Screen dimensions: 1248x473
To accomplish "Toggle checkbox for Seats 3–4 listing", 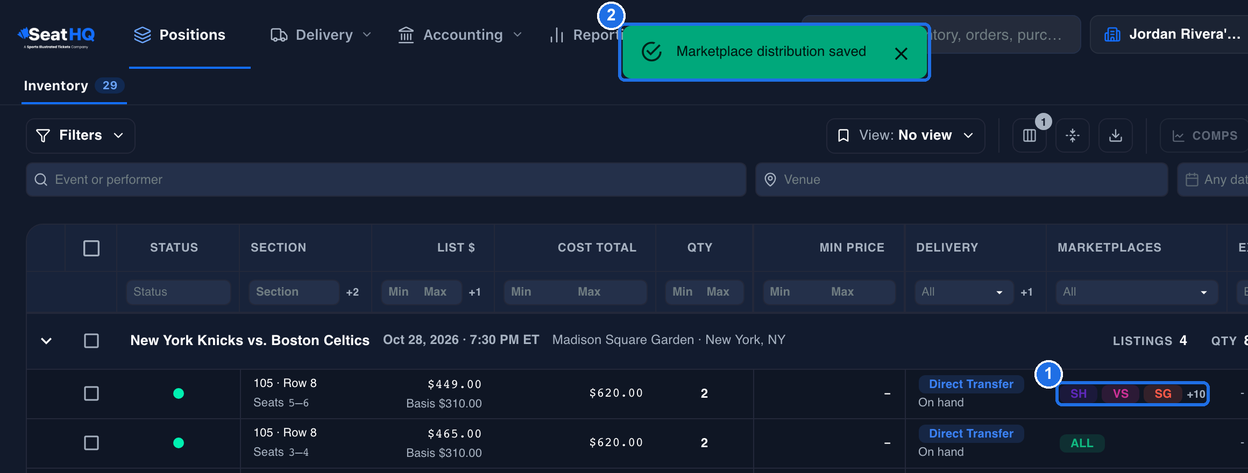I will pyautogui.click(x=91, y=443).
